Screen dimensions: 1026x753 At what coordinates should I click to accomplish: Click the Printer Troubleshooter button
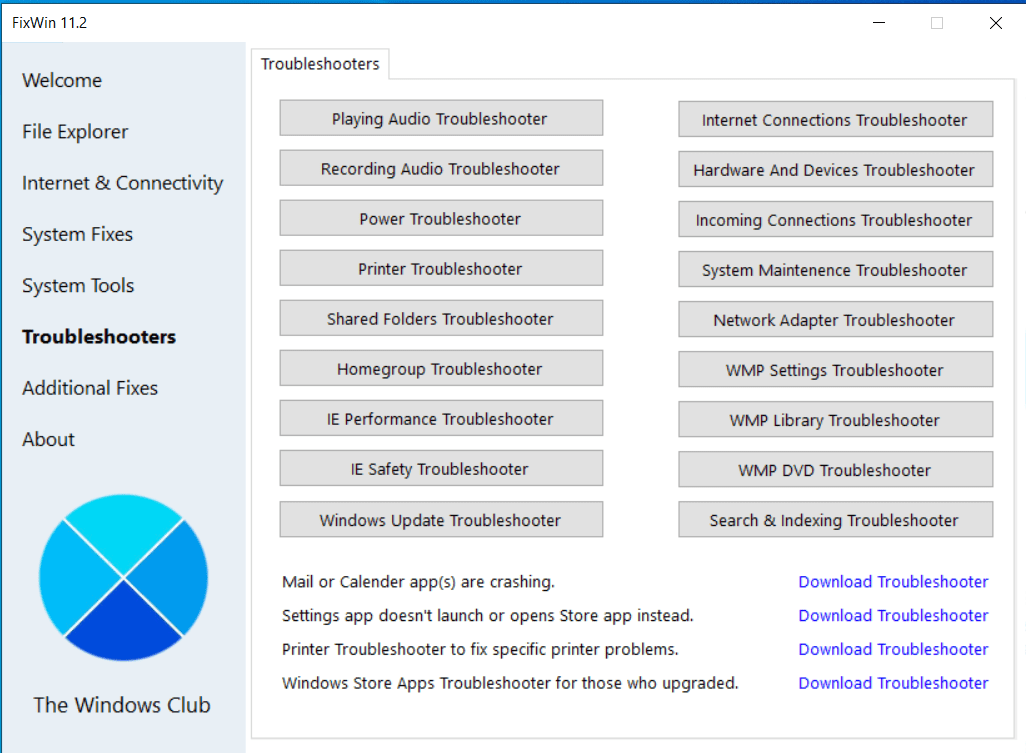coord(441,268)
